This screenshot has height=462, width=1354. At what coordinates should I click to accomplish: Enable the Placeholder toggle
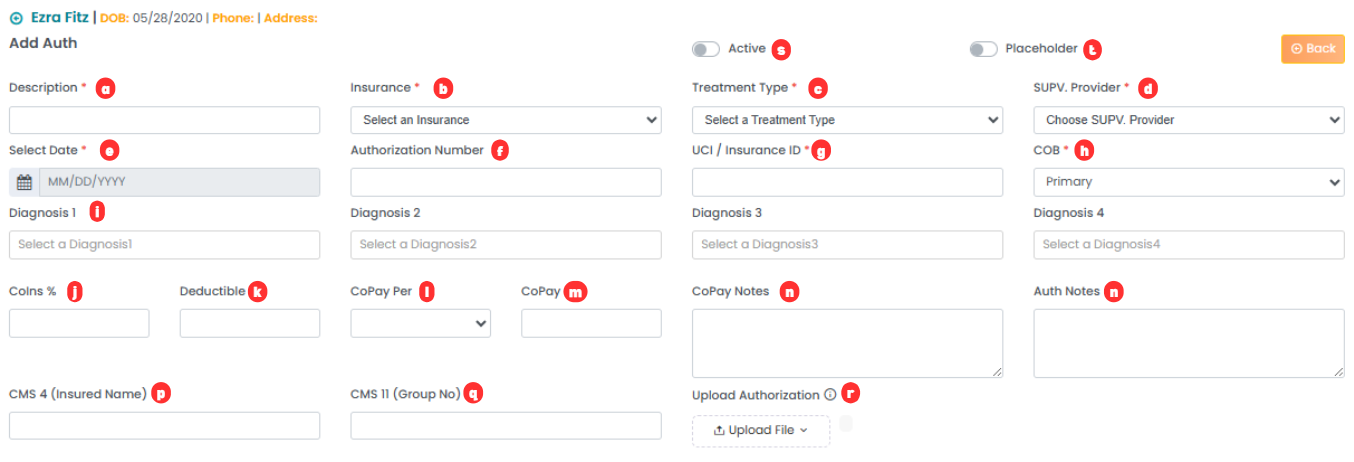pos(983,49)
